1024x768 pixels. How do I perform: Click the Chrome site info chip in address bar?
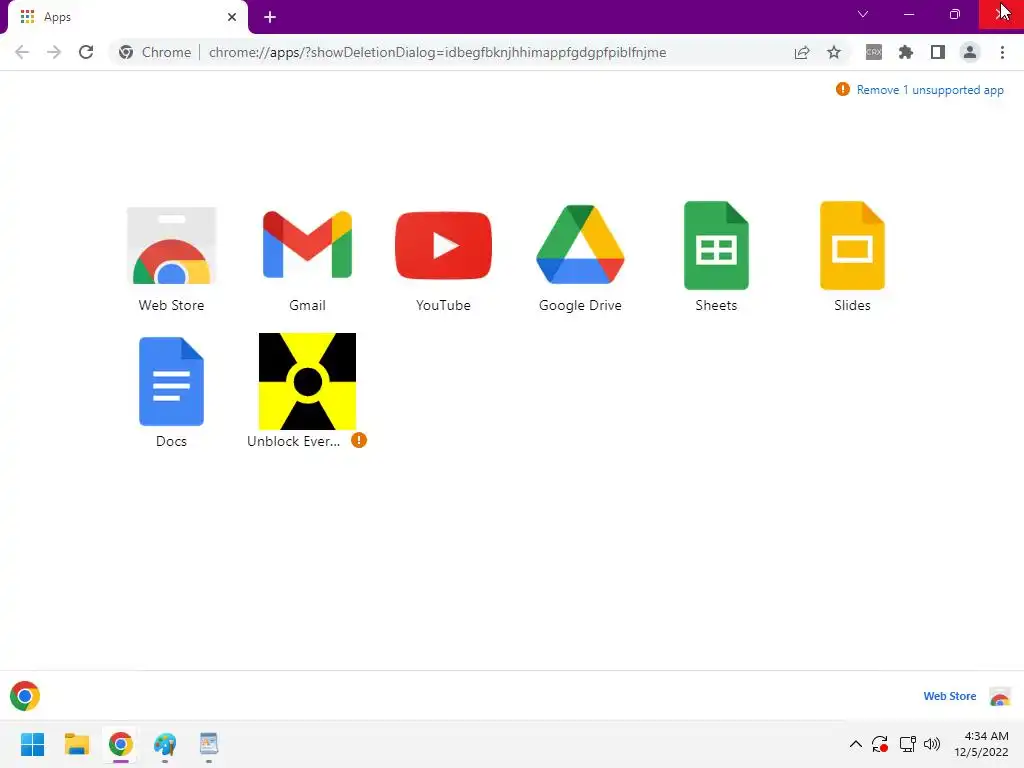[x=155, y=52]
